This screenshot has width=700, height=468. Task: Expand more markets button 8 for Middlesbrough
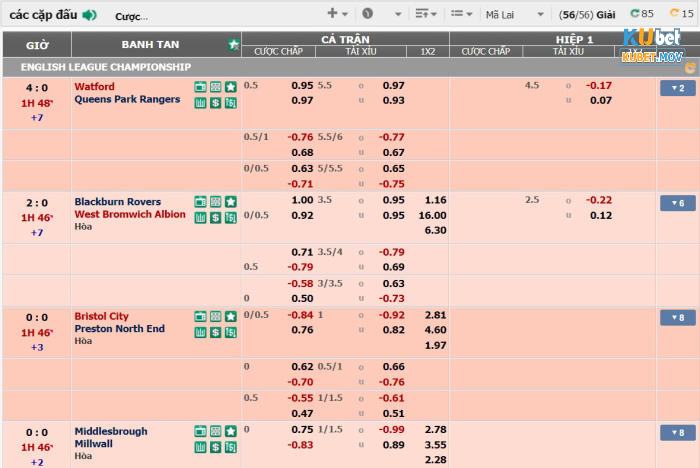[678, 433]
